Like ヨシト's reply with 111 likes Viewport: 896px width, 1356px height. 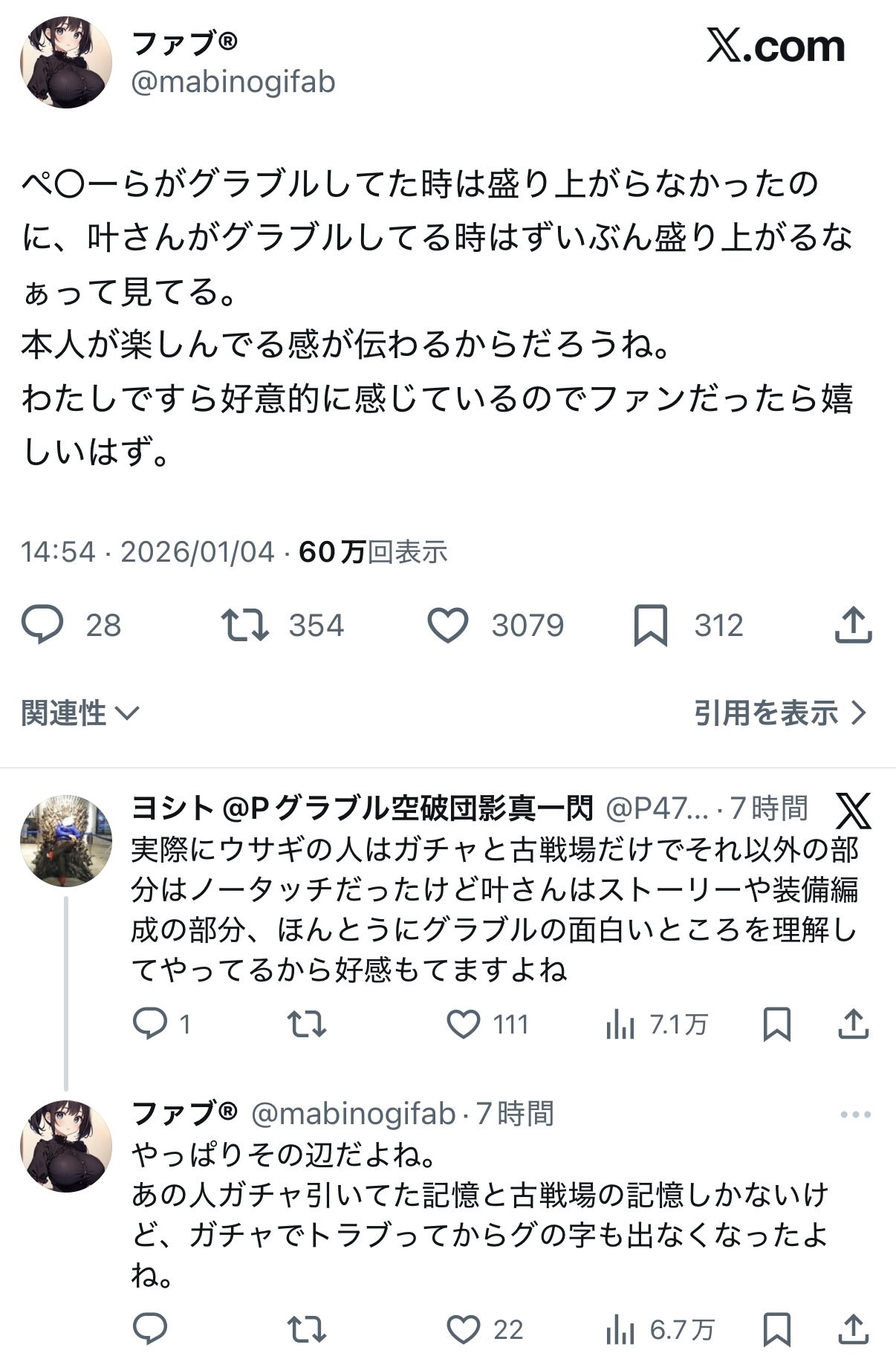[x=464, y=1025]
